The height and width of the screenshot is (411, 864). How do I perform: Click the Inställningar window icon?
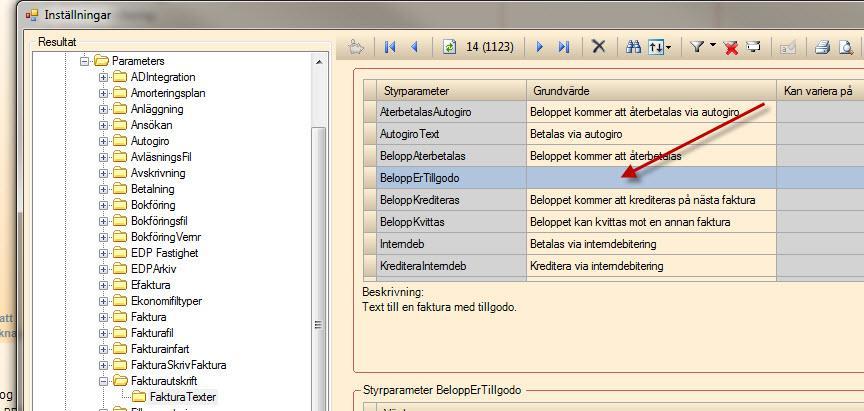point(33,15)
